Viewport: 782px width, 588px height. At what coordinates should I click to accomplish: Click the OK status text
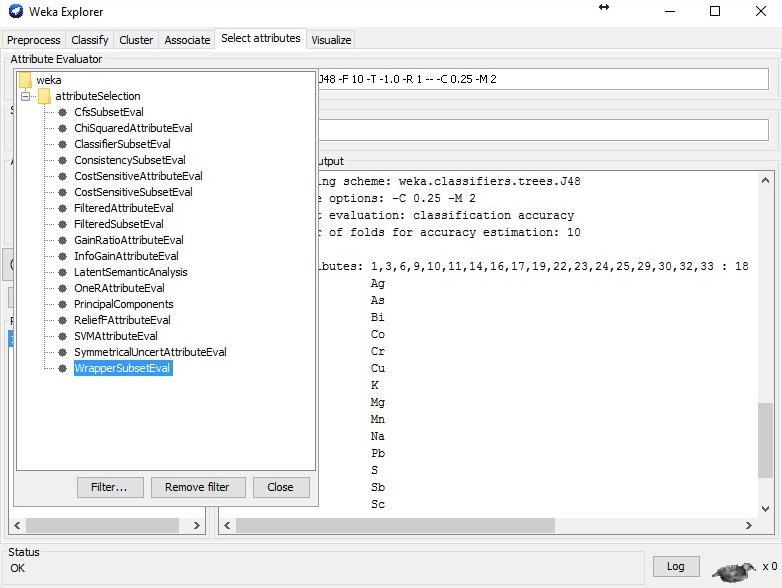[x=17, y=568]
